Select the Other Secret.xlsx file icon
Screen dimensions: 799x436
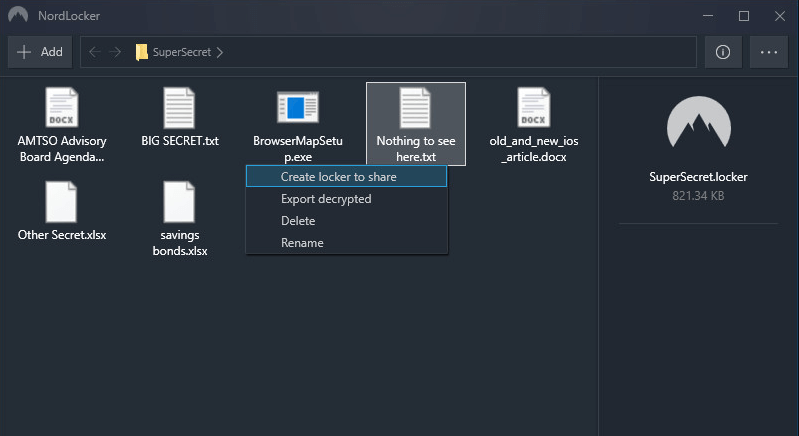coord(61,202)
